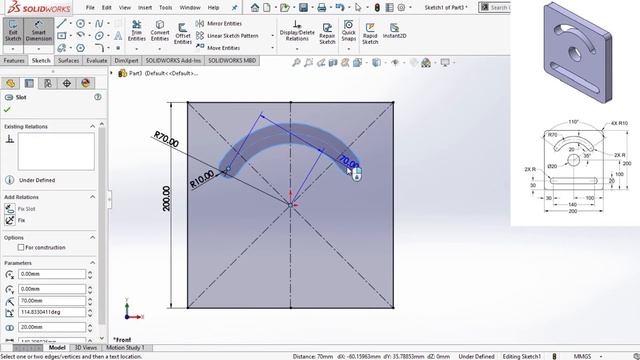Click the 20.00mm slot width field

(x=52, y=327)
